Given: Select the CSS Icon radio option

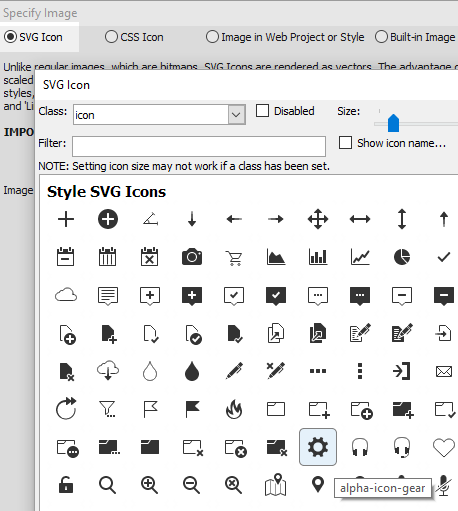Looking at the screenshot, I should 134,37.
